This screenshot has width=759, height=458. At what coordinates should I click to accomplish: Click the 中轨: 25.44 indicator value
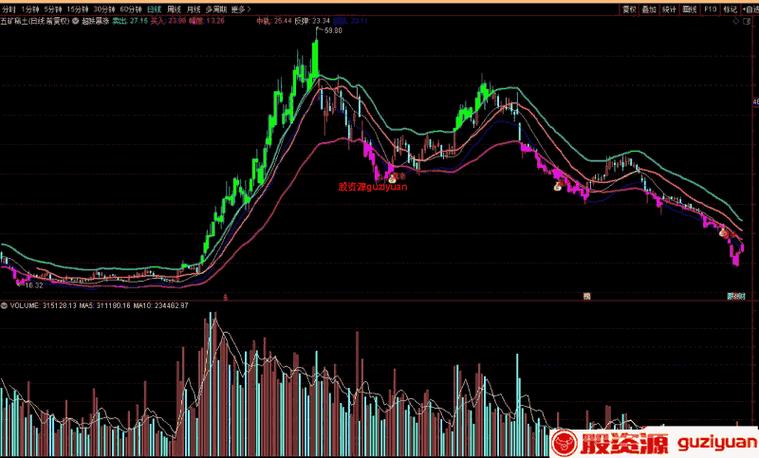[x=274, y=21]
